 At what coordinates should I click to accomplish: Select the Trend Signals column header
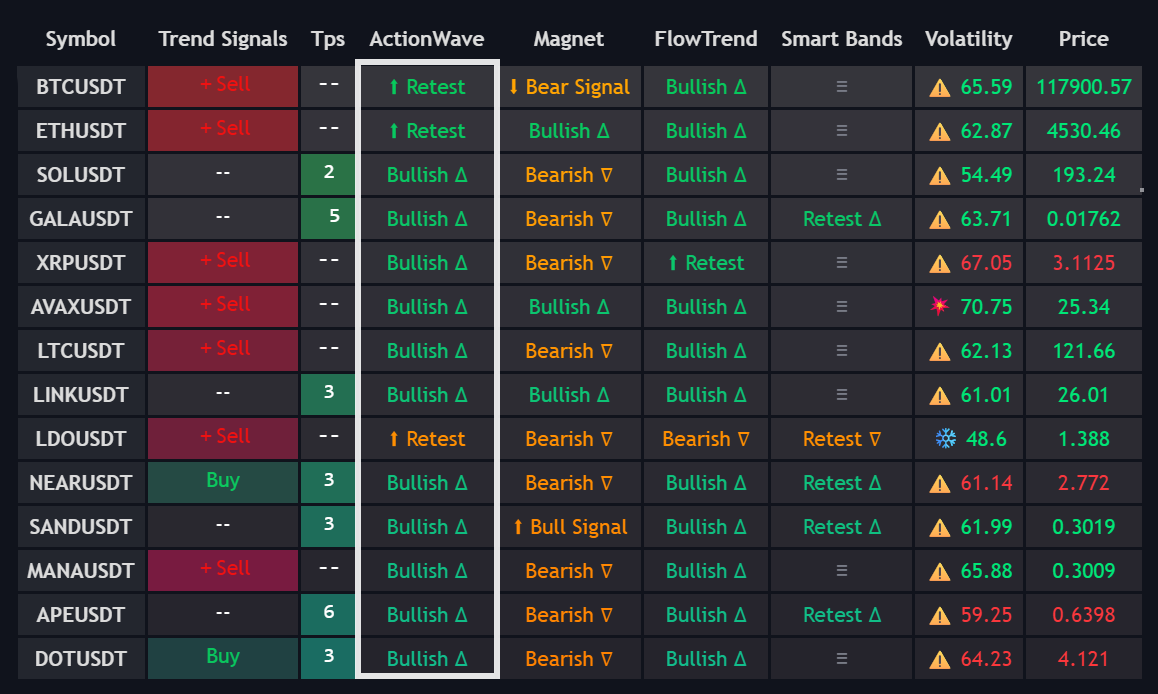(223, 39)
